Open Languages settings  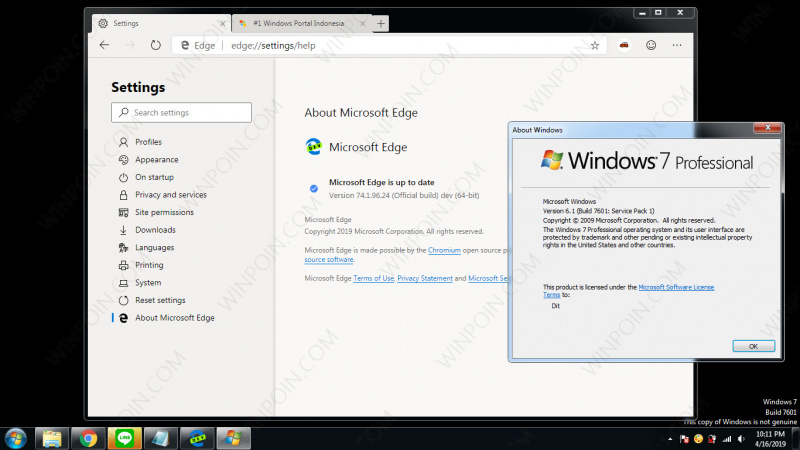point(154,247)
